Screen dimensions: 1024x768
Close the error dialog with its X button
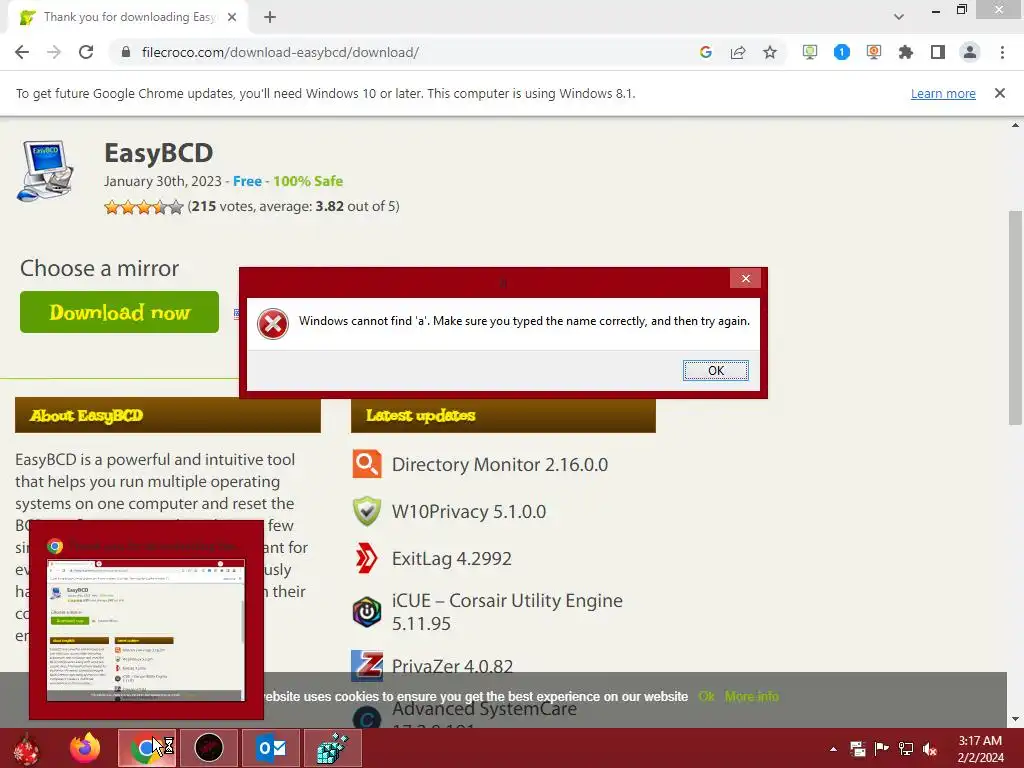tap(746, 279)
